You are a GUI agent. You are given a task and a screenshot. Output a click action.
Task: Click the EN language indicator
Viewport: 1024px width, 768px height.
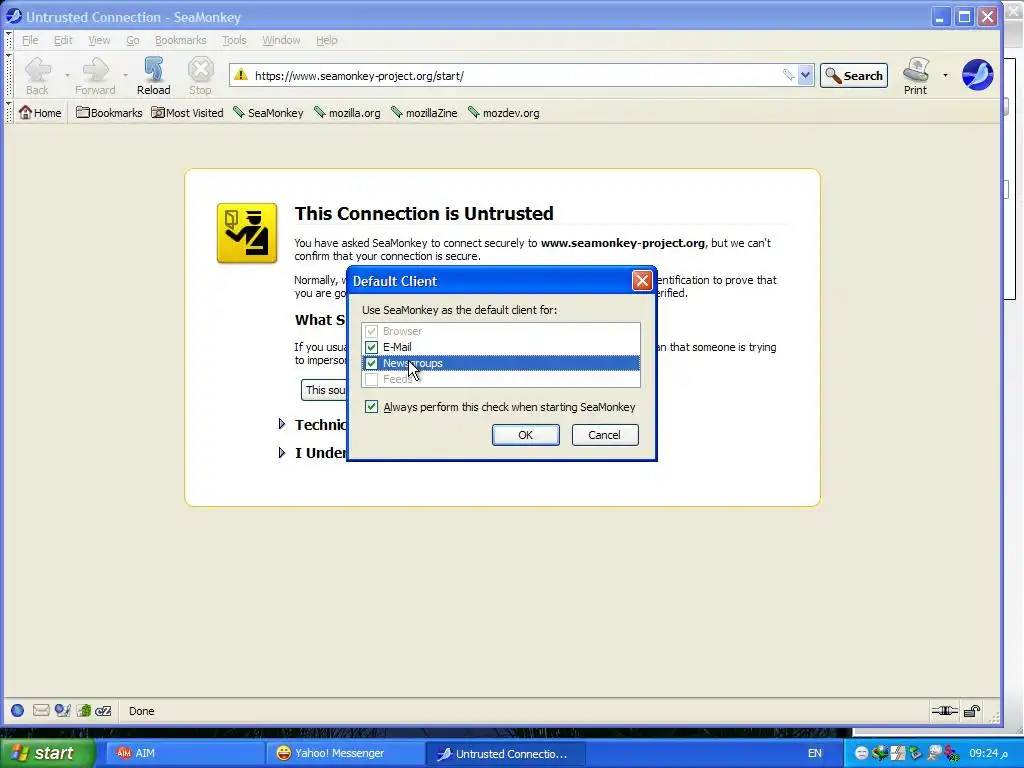pyautogui.click(x=814, y=753)
